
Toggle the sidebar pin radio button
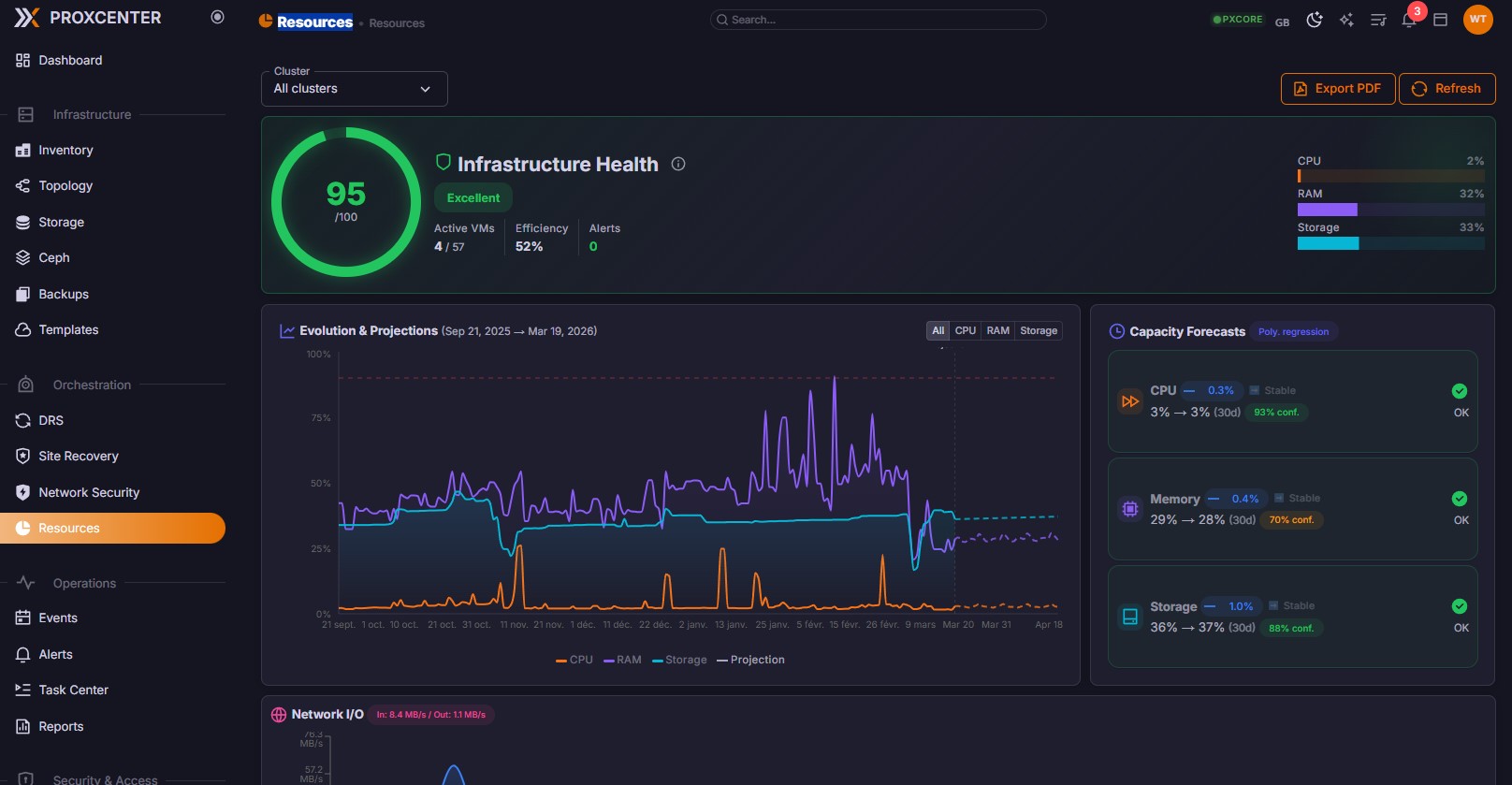click(x=217, y=17)
